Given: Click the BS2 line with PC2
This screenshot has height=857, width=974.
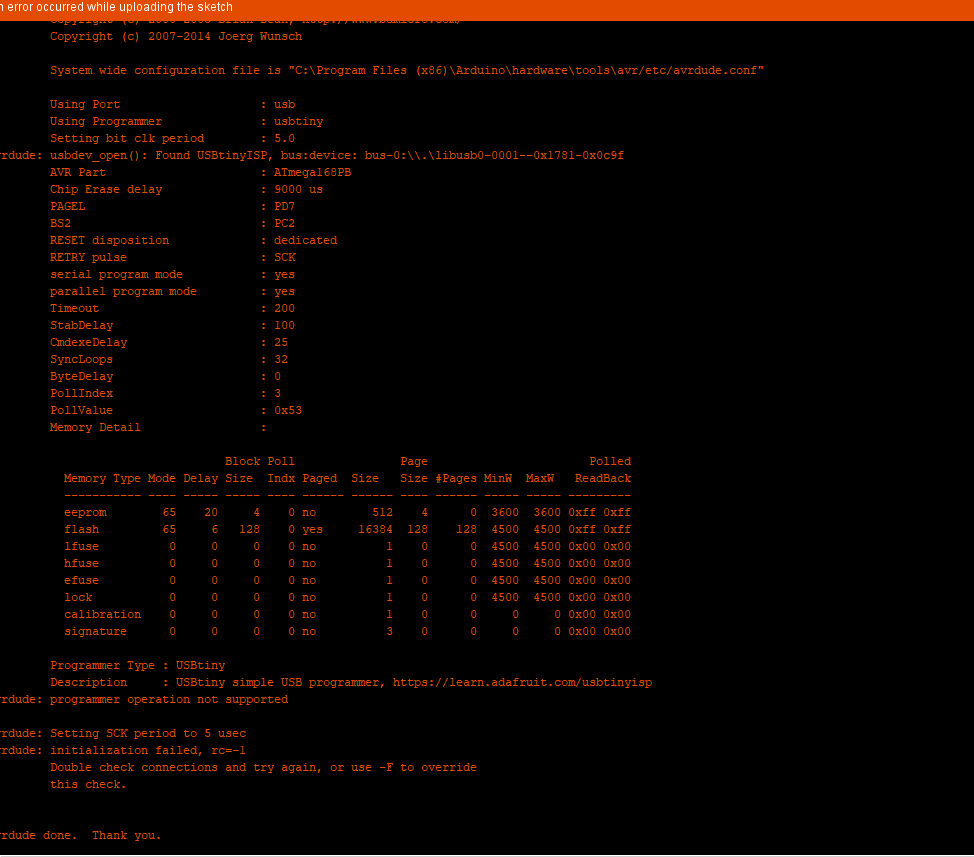Looking at the screenshot, I should [173, 224].
